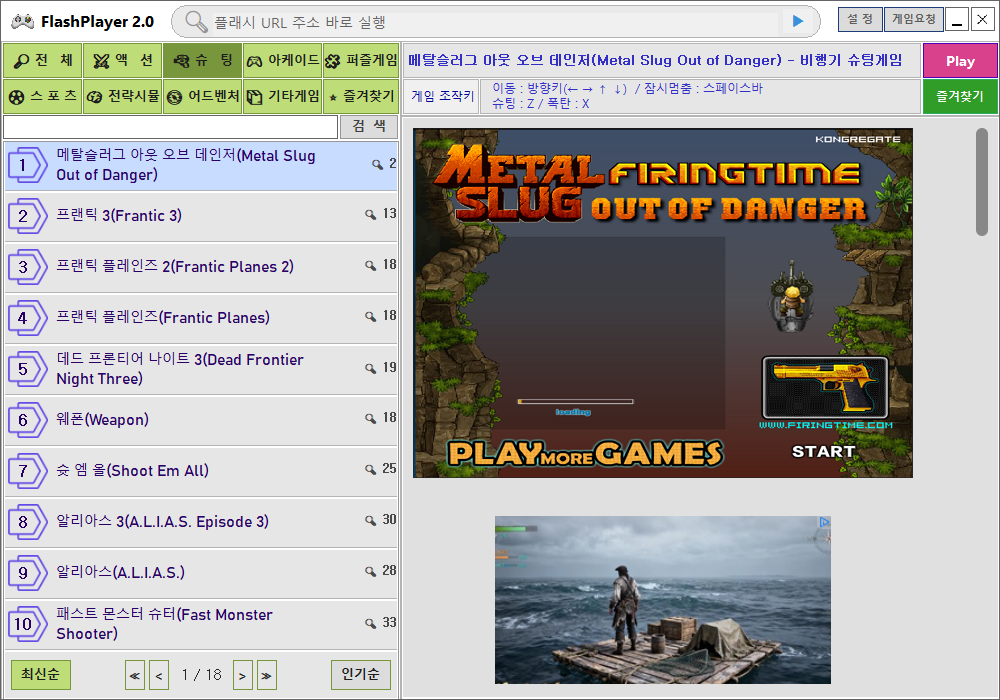Click number 2 arrow badge icon
The width and height of the screenshot is (1000, 700).
pyautogui.click(x=27, y=216)
